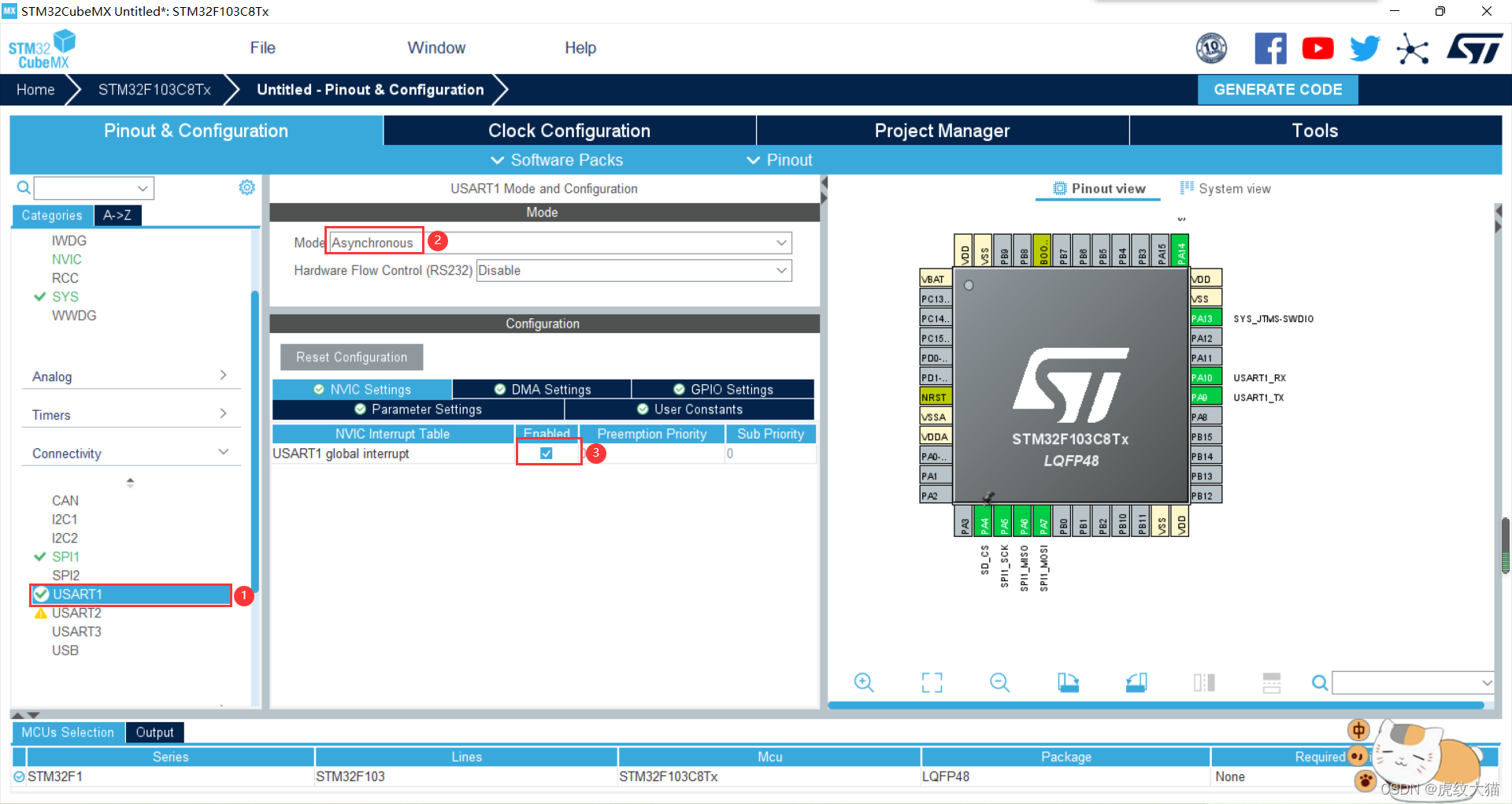Go to the STM32F103C8Tx breadcrumb
This screenshot has width=1512, height=804.
click(x=154, y=90)
